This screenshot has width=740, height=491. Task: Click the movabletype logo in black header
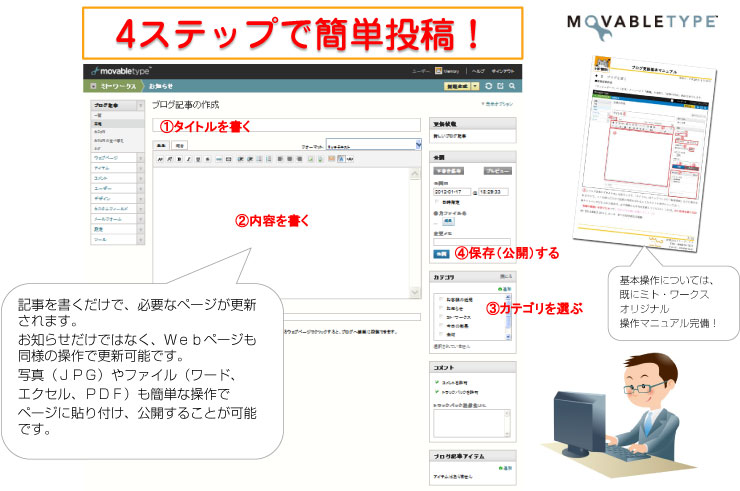[x=121, y=71]
